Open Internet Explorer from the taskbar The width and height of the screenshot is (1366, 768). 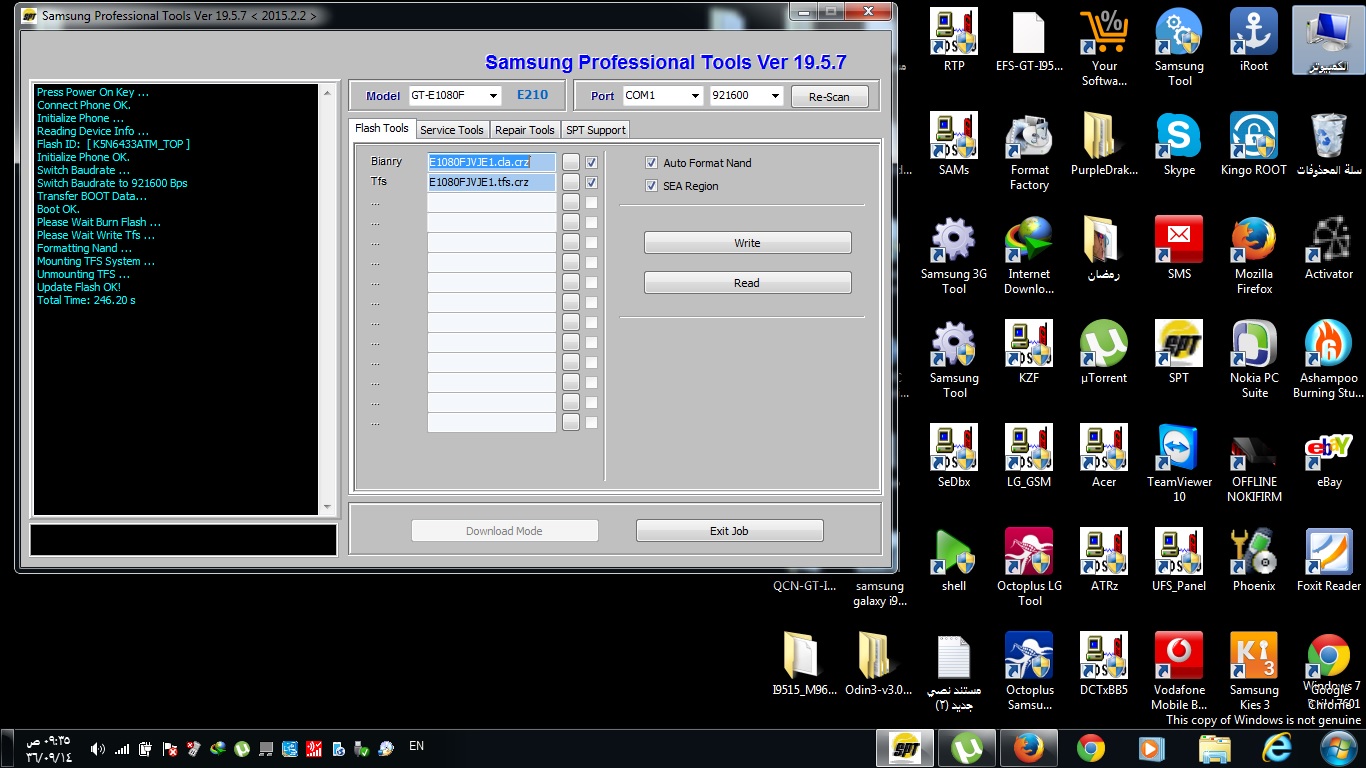click(1277, 748)
